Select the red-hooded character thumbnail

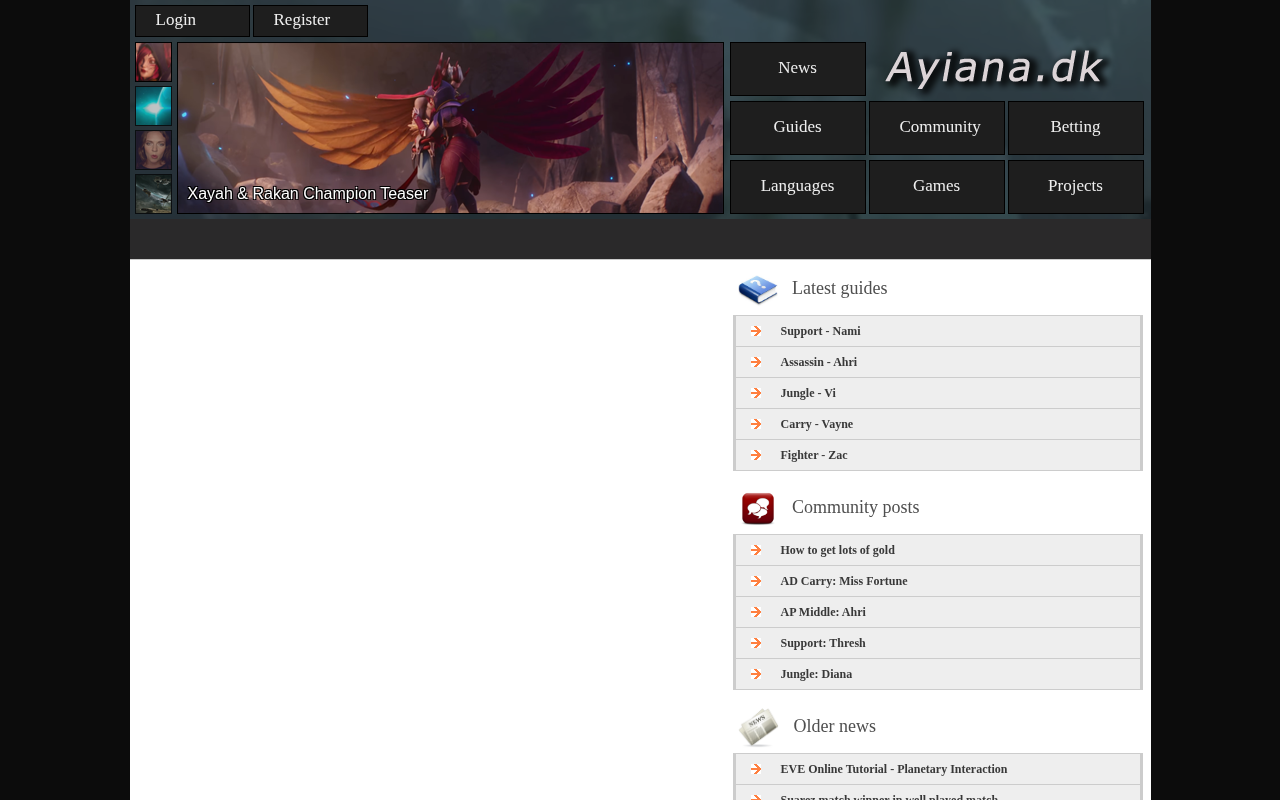pyautogui.click(x=154, y=62)
